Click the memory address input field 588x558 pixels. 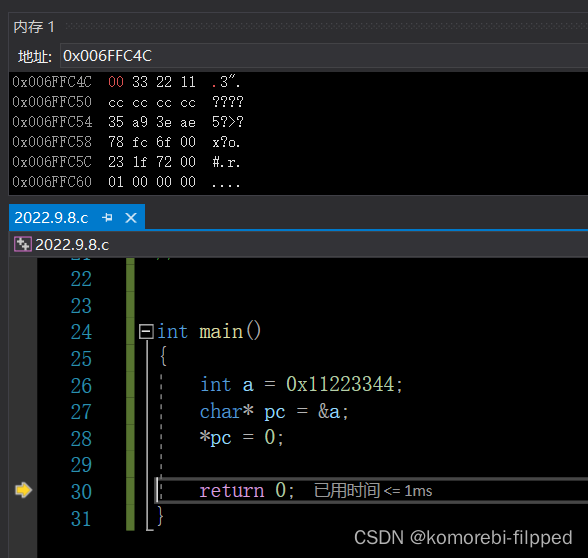point(324,56)
